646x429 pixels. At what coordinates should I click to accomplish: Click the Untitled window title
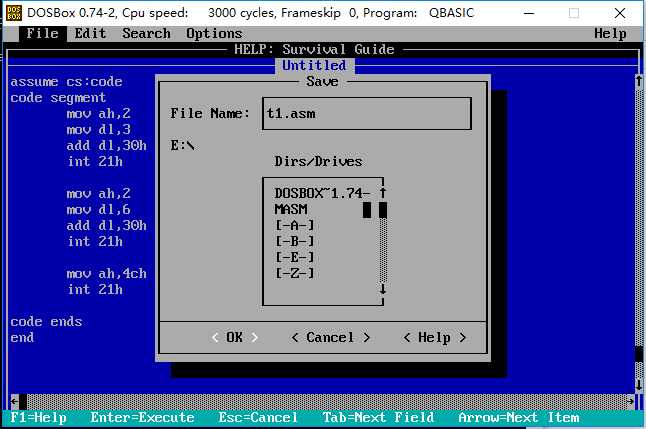click(x=314, y=65)
